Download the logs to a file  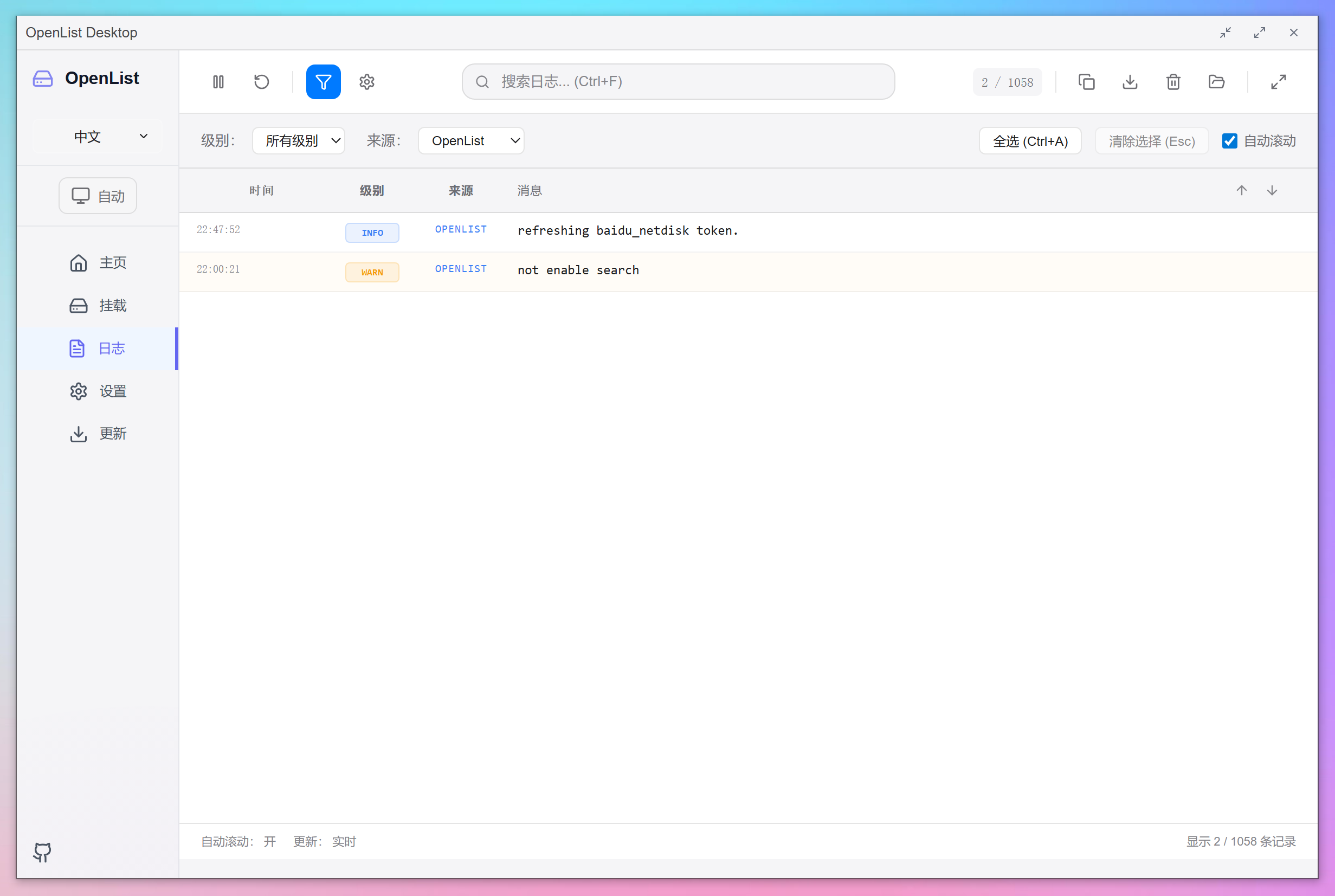(x=1130, y=82)
